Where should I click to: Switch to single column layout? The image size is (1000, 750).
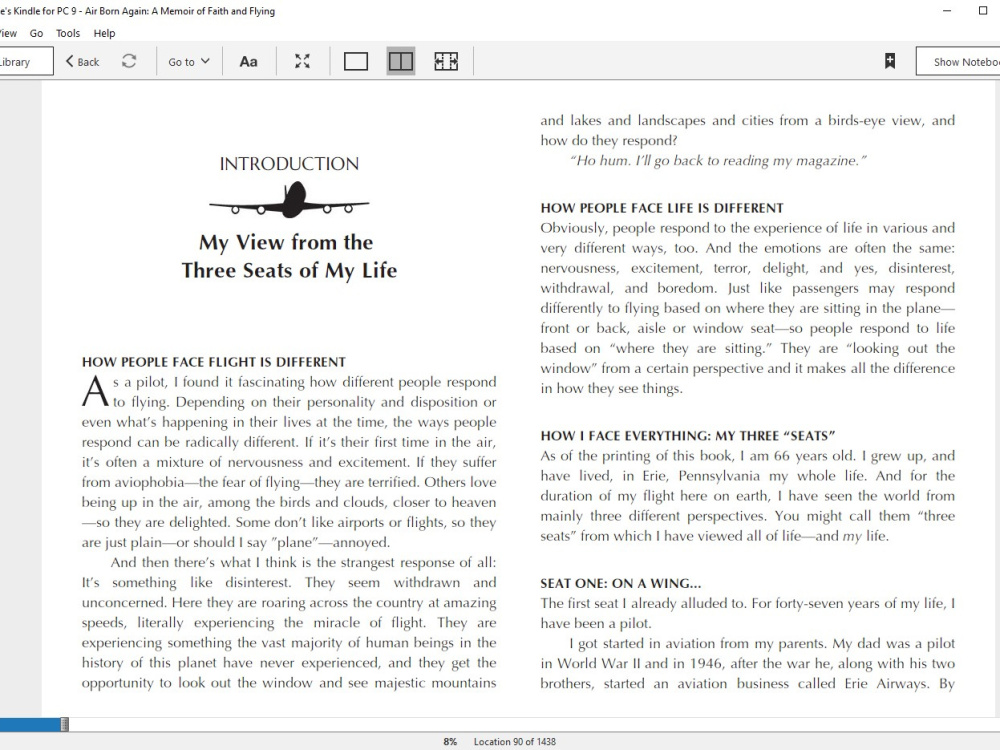356,61
